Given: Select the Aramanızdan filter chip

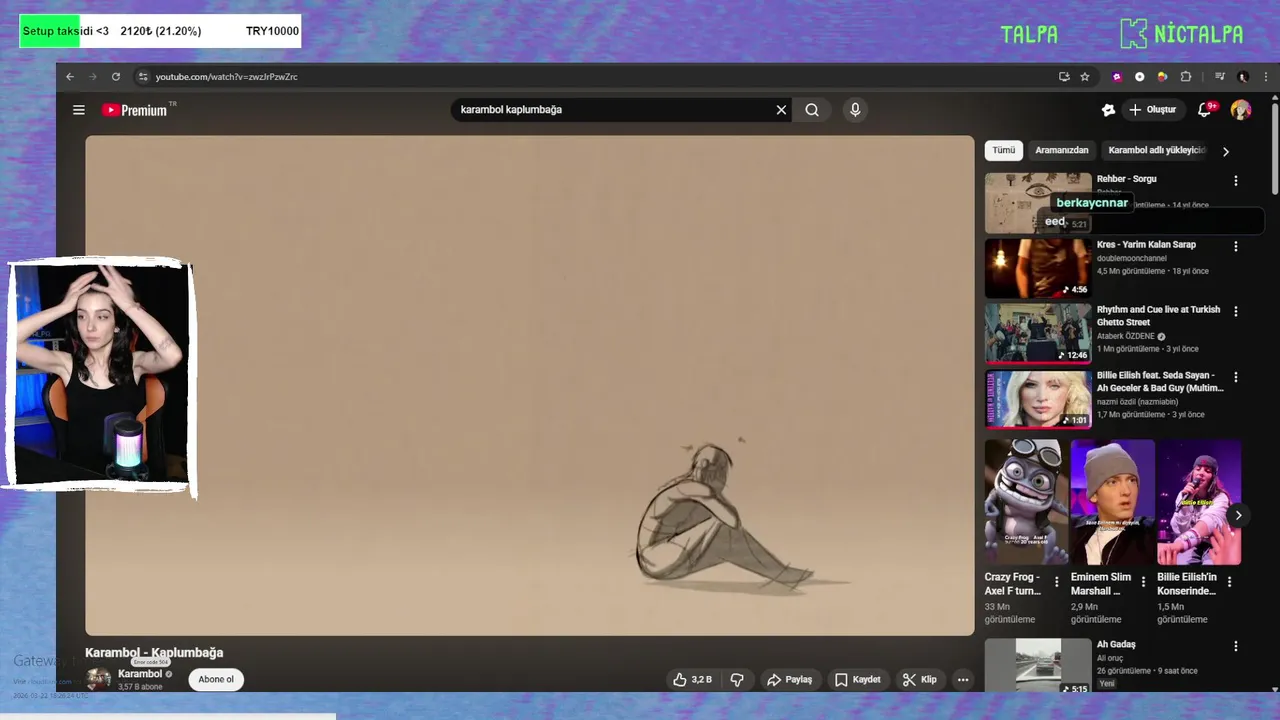Looking at the screenshot, I should point(1062,150).
